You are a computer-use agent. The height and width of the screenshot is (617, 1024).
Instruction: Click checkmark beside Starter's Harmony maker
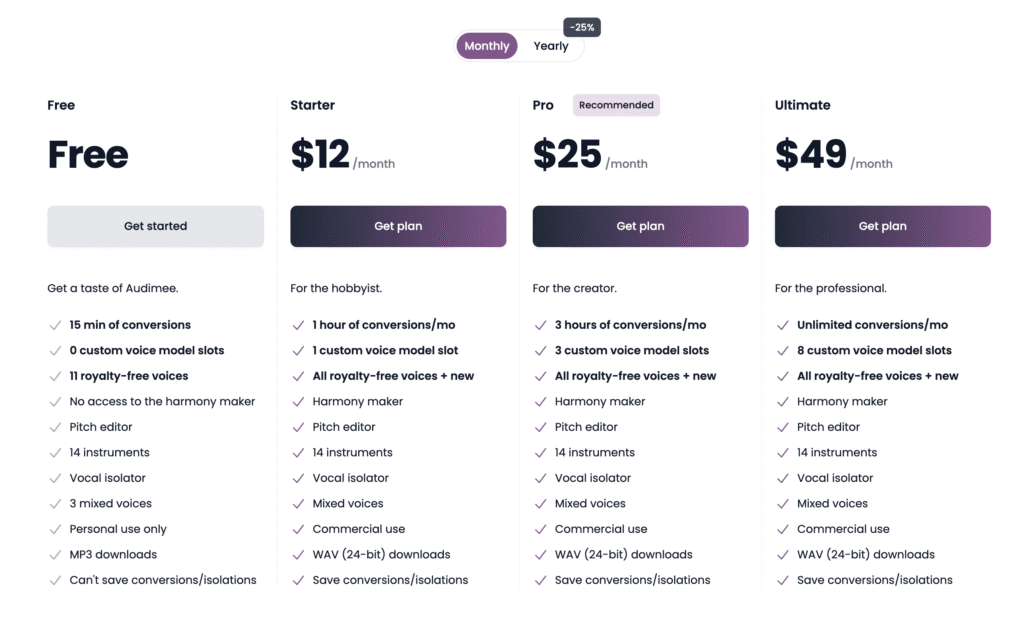pos(298,402)
